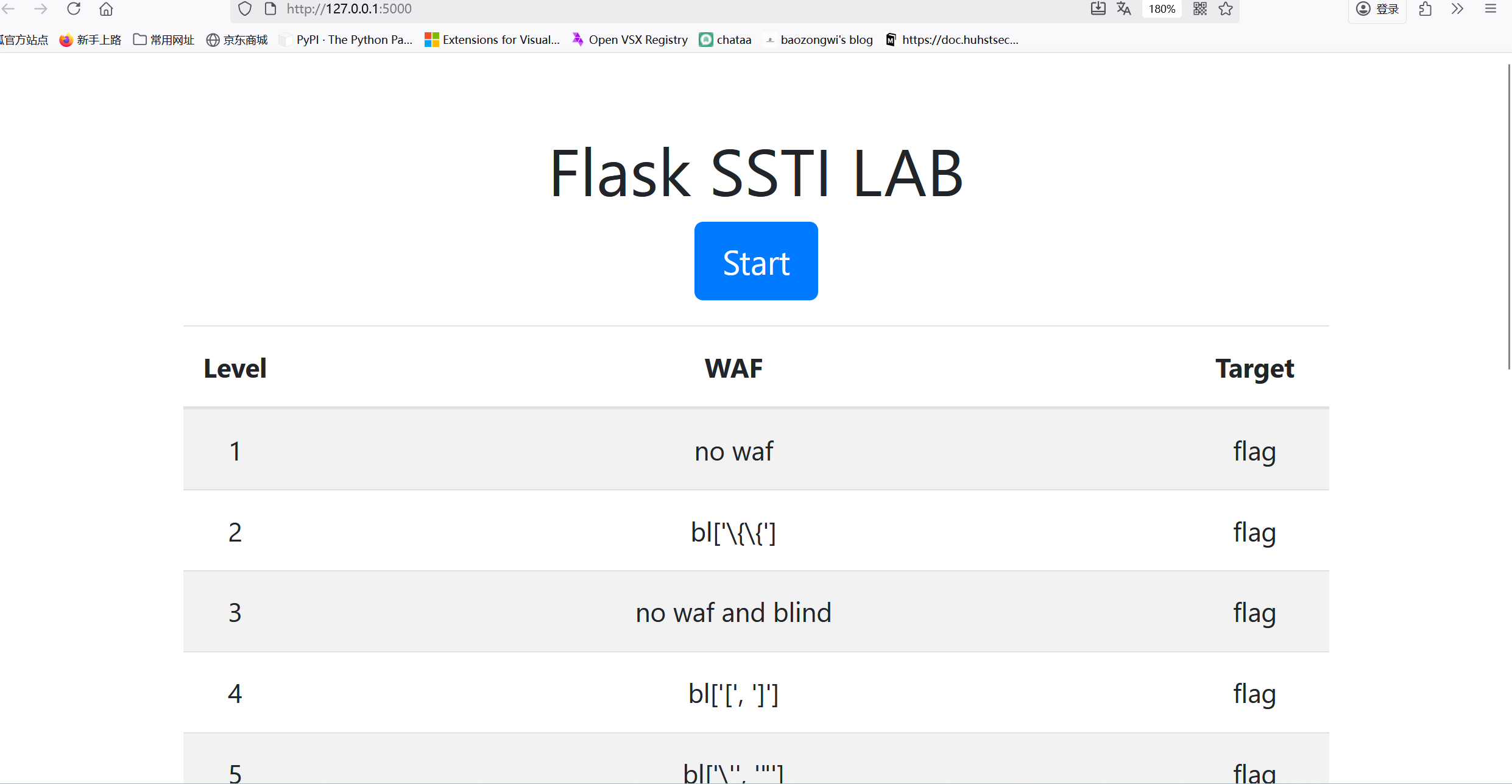1512x784 pixels.
Task: Generate a QR code for this page
Action: coord(1200,9)
